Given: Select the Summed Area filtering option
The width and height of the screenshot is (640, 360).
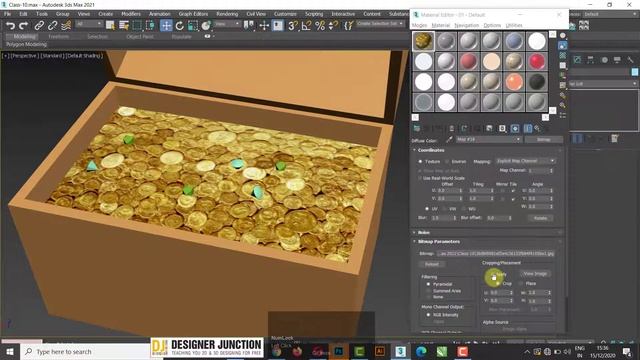Looking at the screenshot, I should pos(428,291).
